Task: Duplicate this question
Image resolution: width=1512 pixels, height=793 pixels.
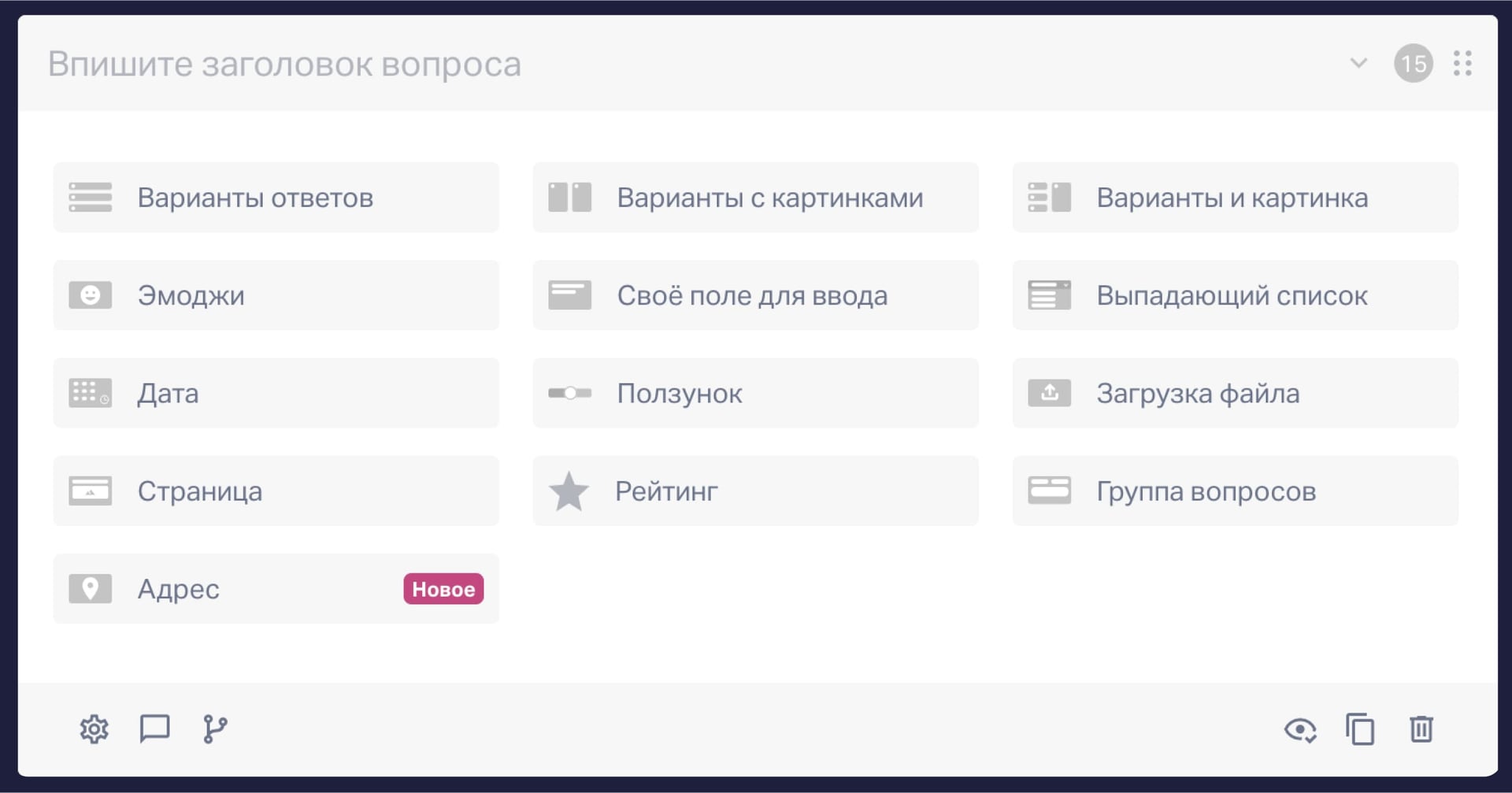Action: tap(1359, 729)
